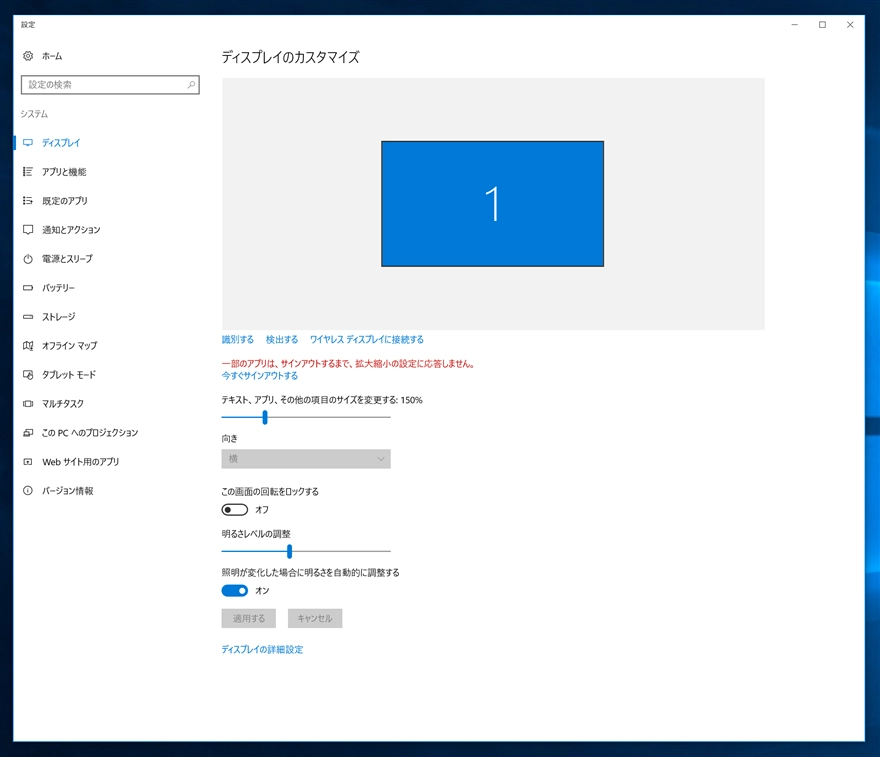The width and height of the screenshot is (880, 757).
Task: Click the 検出する link
Action: (282, 339)
